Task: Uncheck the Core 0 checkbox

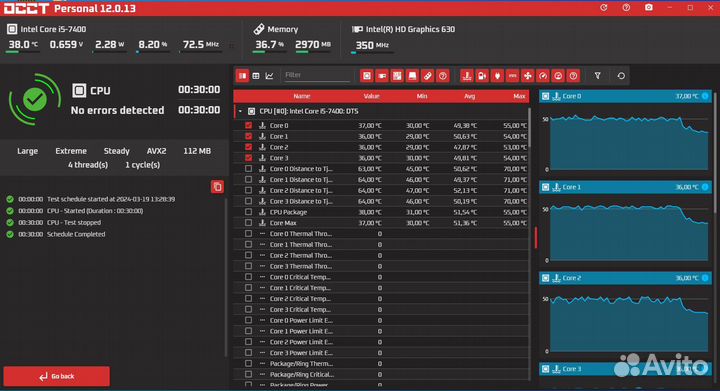Action: click(248, 125)
